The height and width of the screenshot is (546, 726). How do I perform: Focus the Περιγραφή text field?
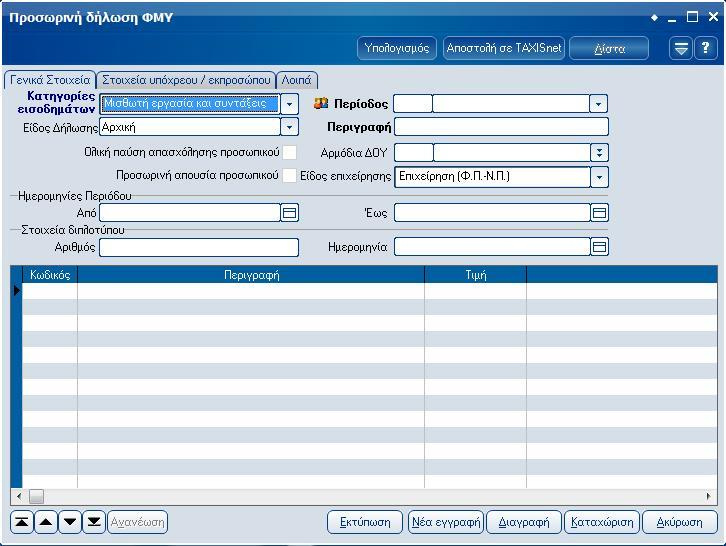point(501,126)
